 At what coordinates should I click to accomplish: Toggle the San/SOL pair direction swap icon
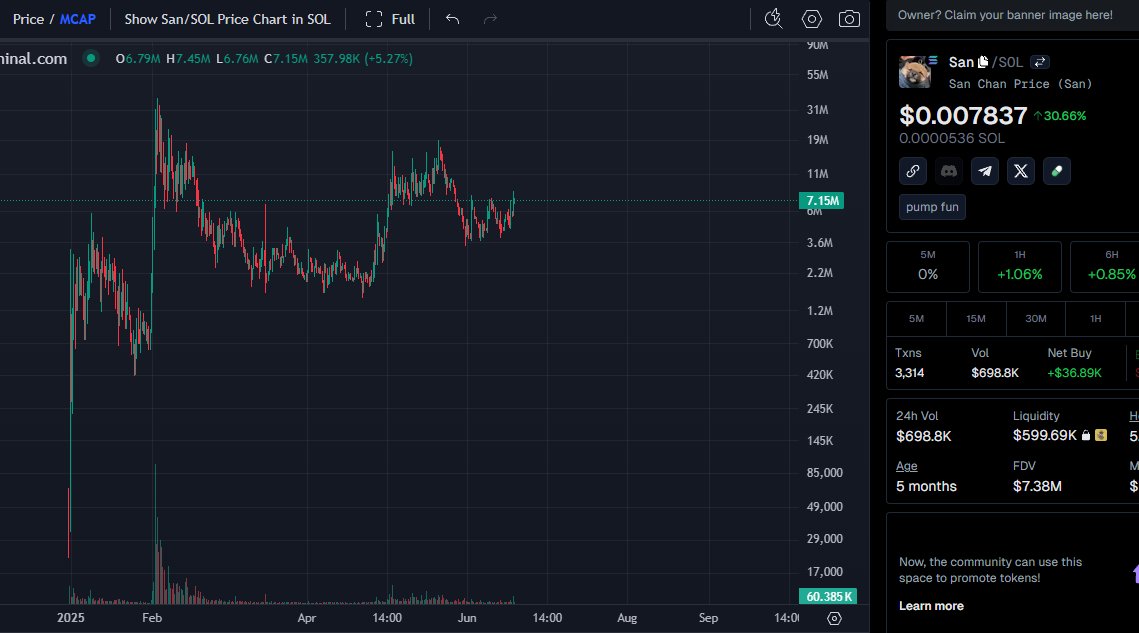(x=1039, y=61)
